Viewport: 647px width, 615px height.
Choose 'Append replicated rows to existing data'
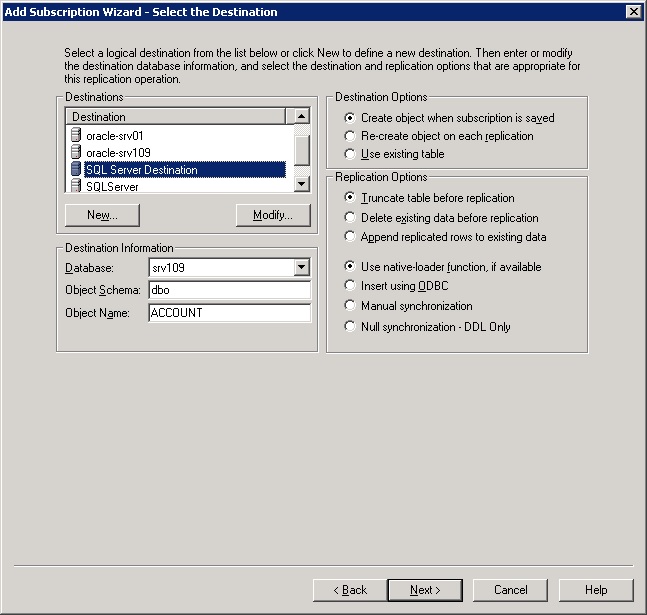click(350, 237)
